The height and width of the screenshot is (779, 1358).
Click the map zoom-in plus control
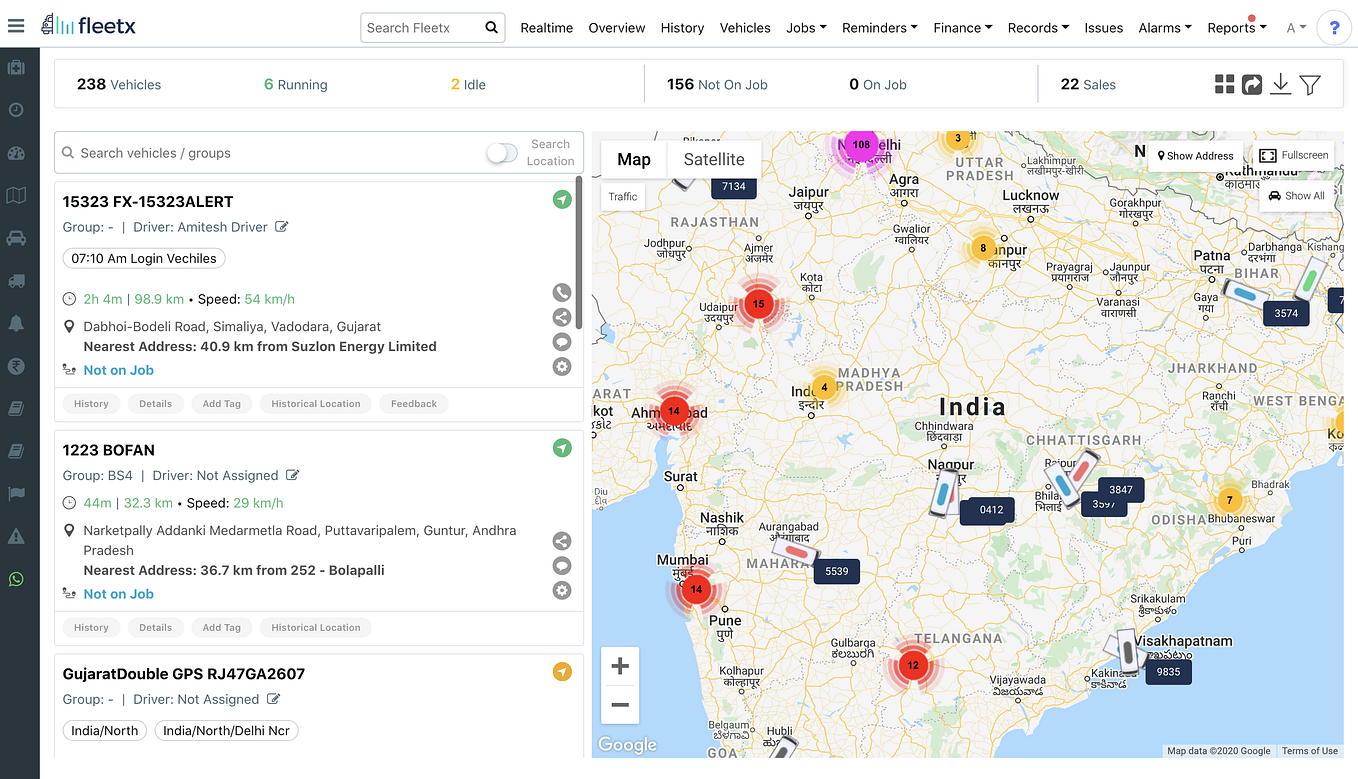(x=620, y=665)
